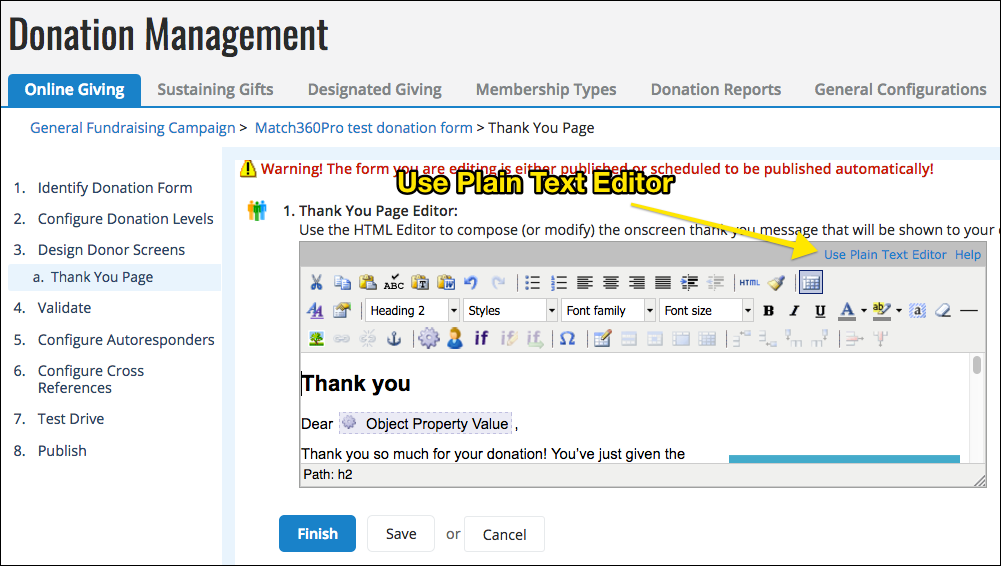This screenshot has width=1001, height=566.
Task: Select Configure Autoresponders step in sidebar
Action: click(x=125, y=340)
